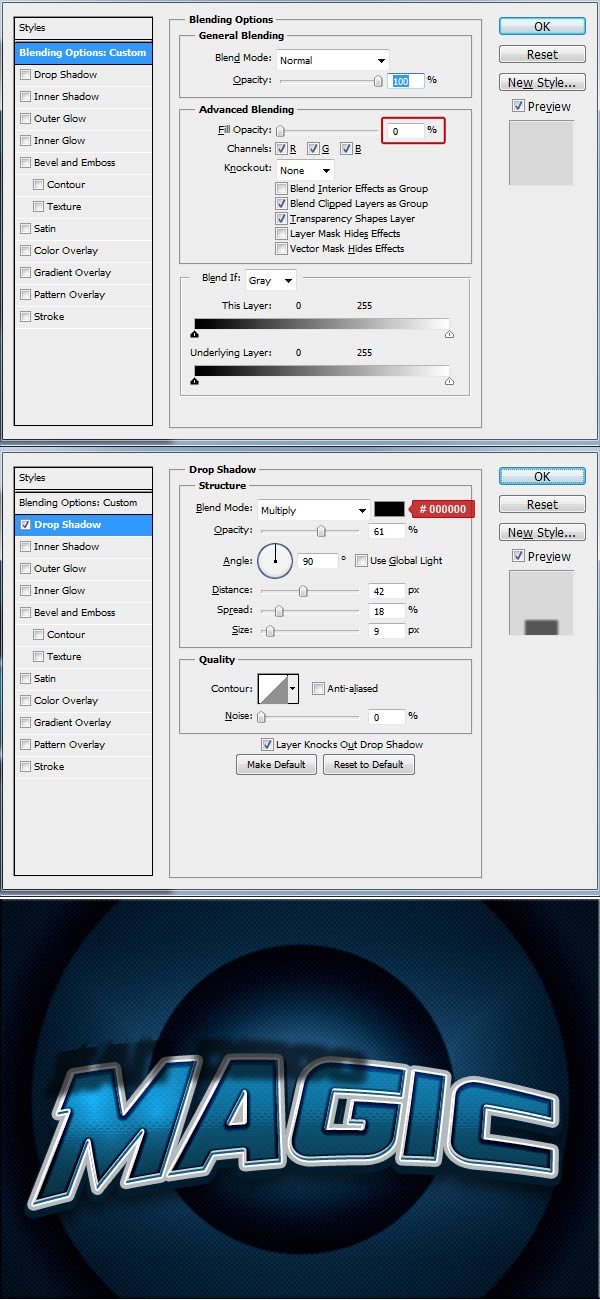
Task: Click Reset in the Drop Shadow dialog
Action: pyautogui.click(x=542, y=505)
